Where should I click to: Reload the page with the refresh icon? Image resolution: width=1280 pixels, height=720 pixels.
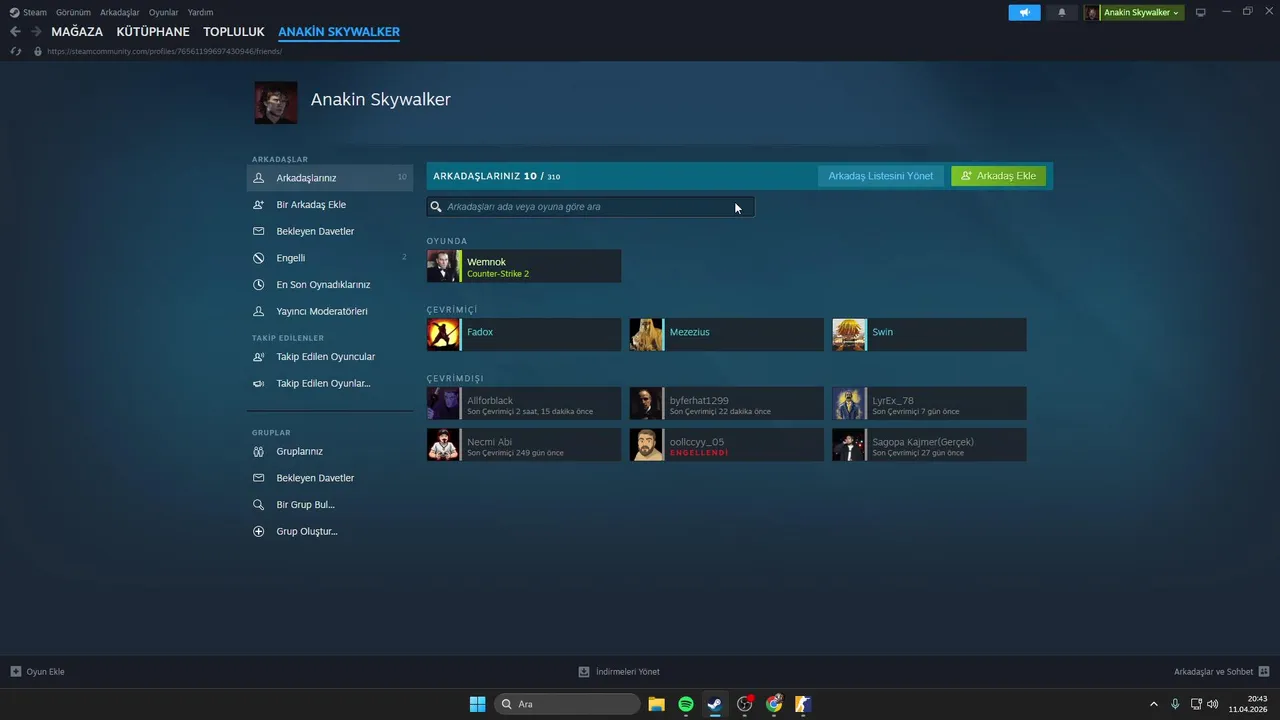[x=15, y=51]
